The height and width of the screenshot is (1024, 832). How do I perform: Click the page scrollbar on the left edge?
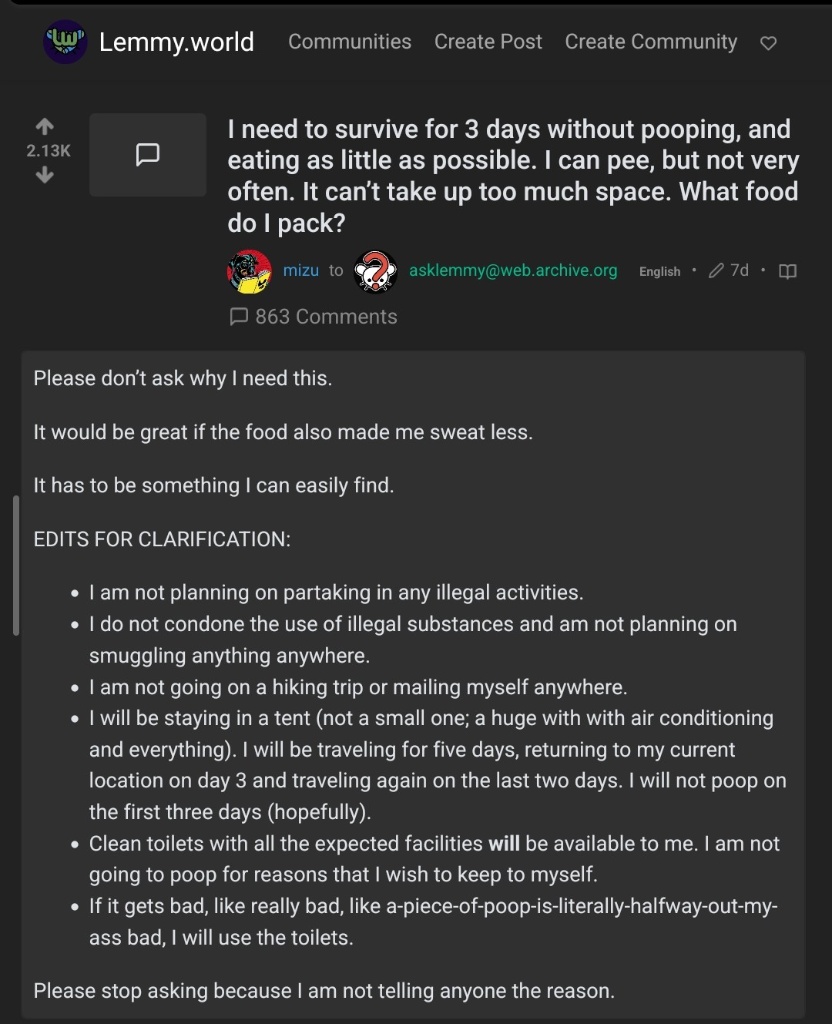click(15, 565)
